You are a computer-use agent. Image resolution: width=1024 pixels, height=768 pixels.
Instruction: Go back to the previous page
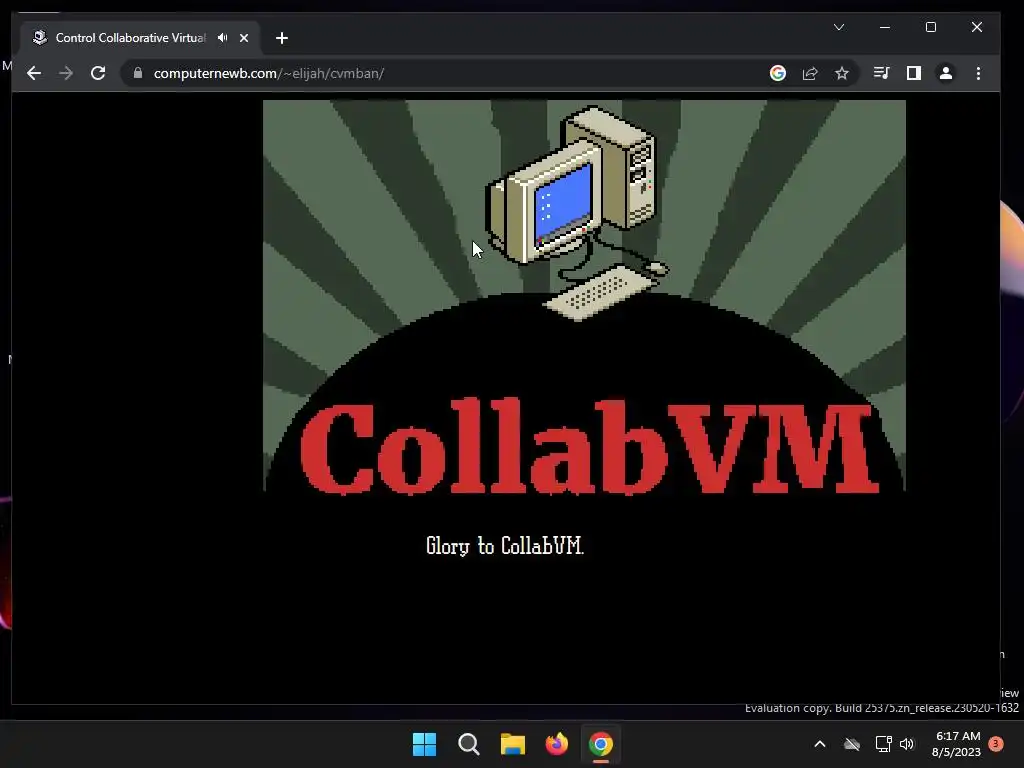[x=34, y=73]
